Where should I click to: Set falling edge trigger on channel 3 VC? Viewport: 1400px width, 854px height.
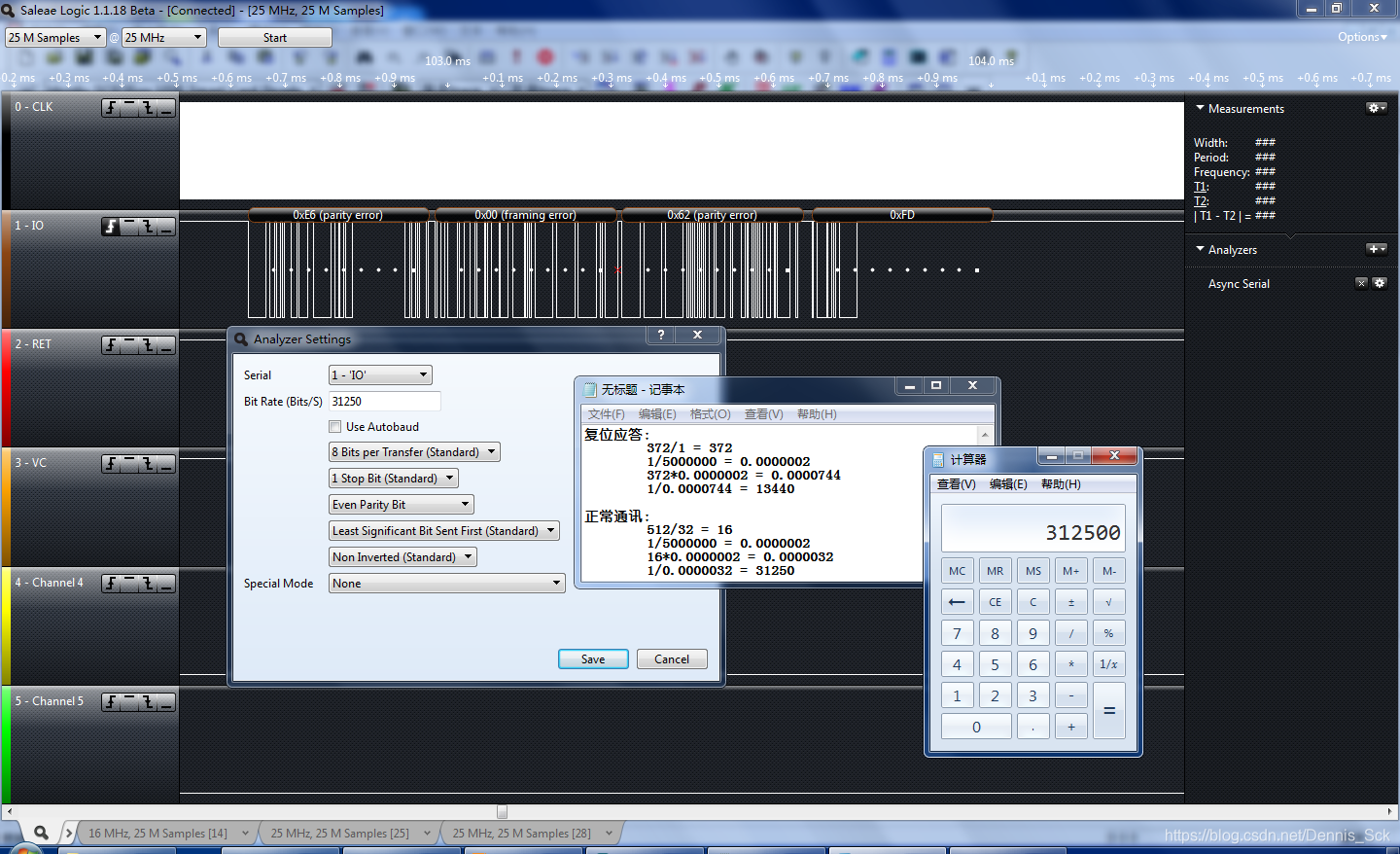click(x=148, y=464)
